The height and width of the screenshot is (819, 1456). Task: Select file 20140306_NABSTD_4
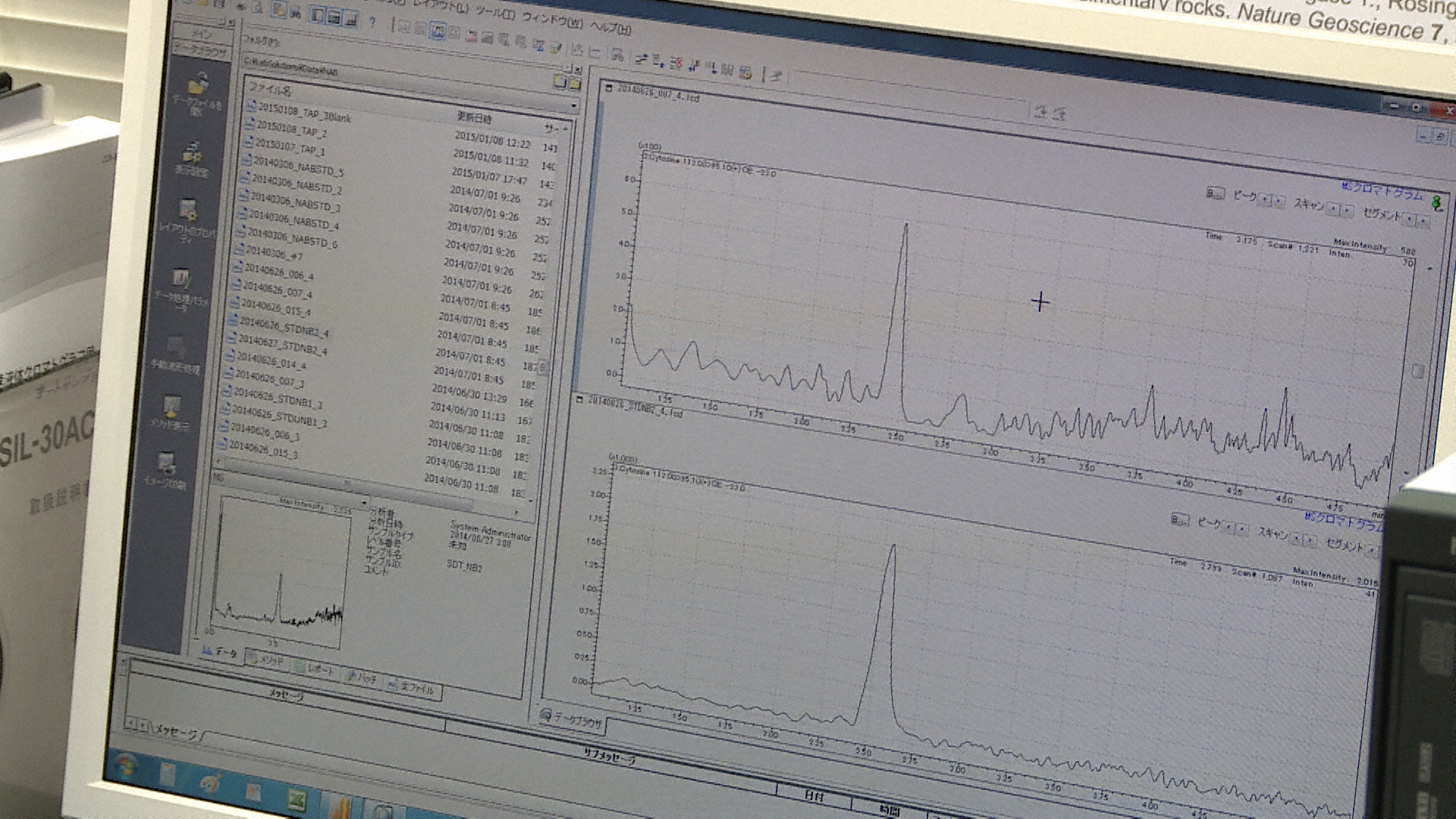[286, 220]
